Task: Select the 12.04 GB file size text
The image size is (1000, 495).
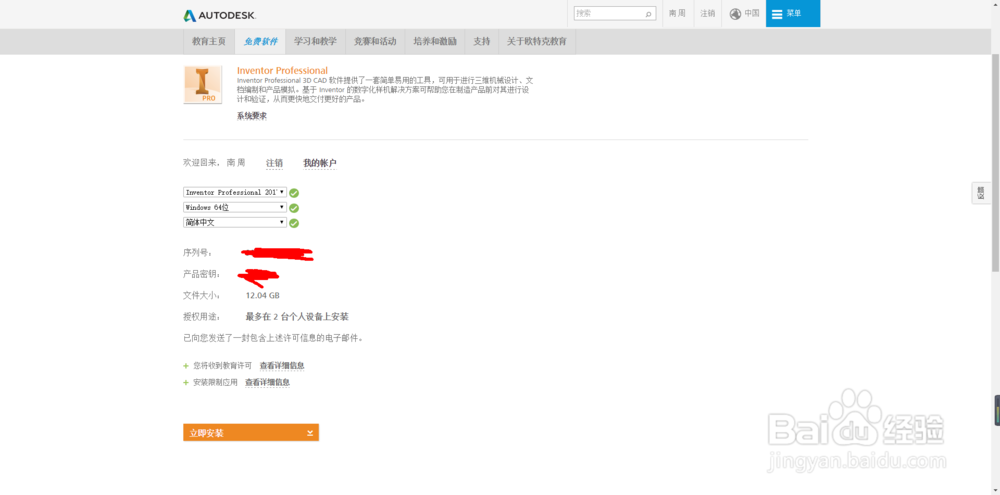Action: coord(263,295)
